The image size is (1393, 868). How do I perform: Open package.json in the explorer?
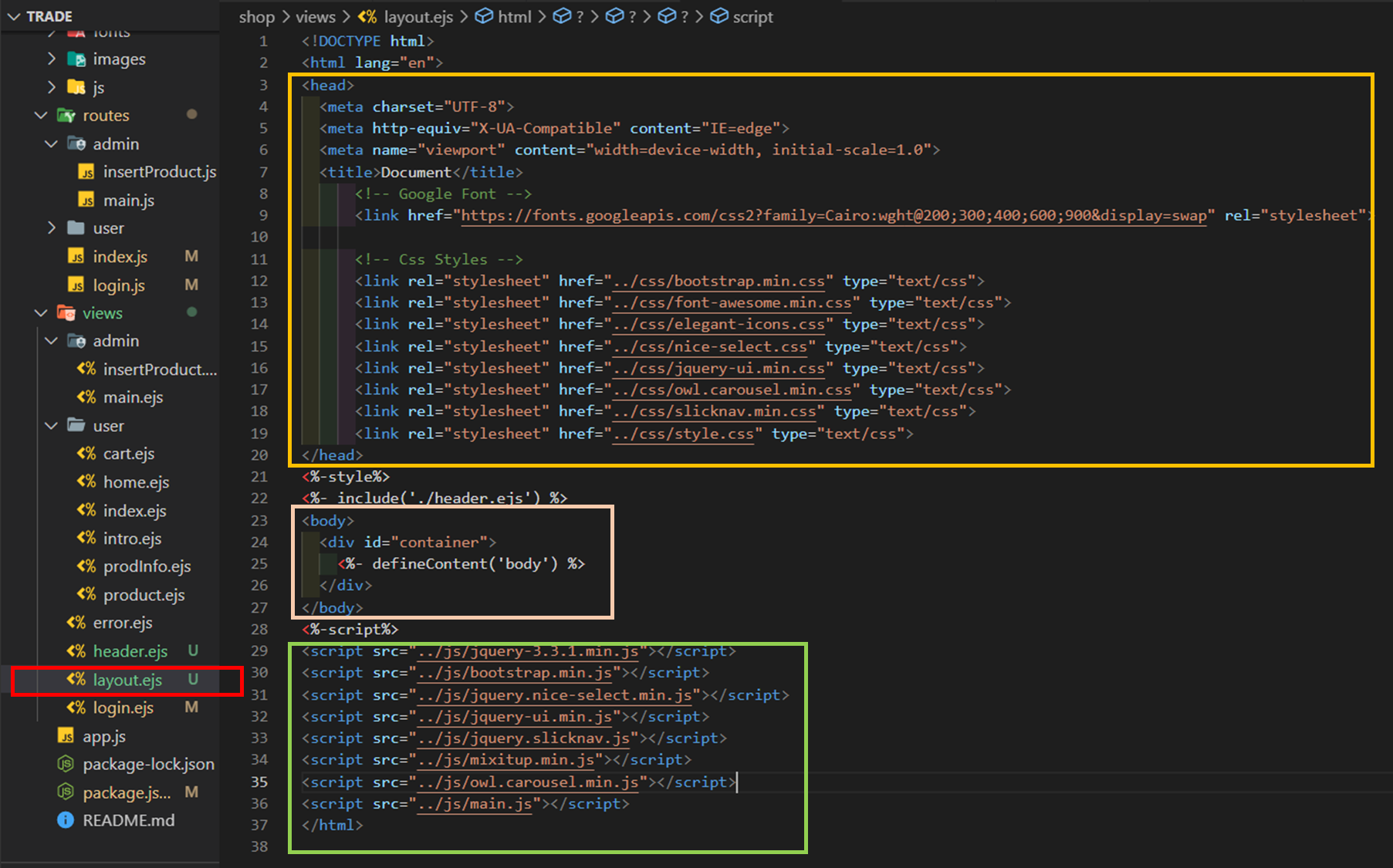[127, 792]
